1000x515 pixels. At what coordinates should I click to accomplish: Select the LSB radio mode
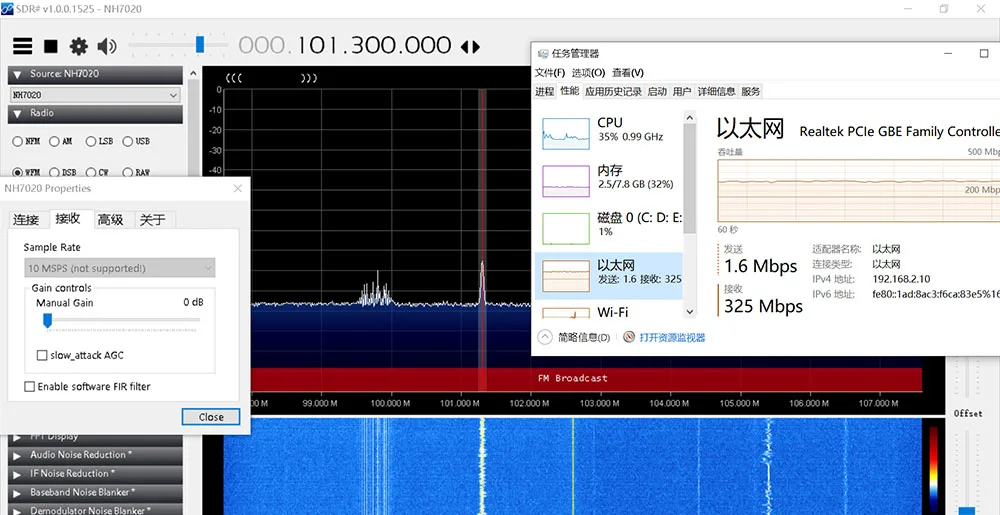99,141
